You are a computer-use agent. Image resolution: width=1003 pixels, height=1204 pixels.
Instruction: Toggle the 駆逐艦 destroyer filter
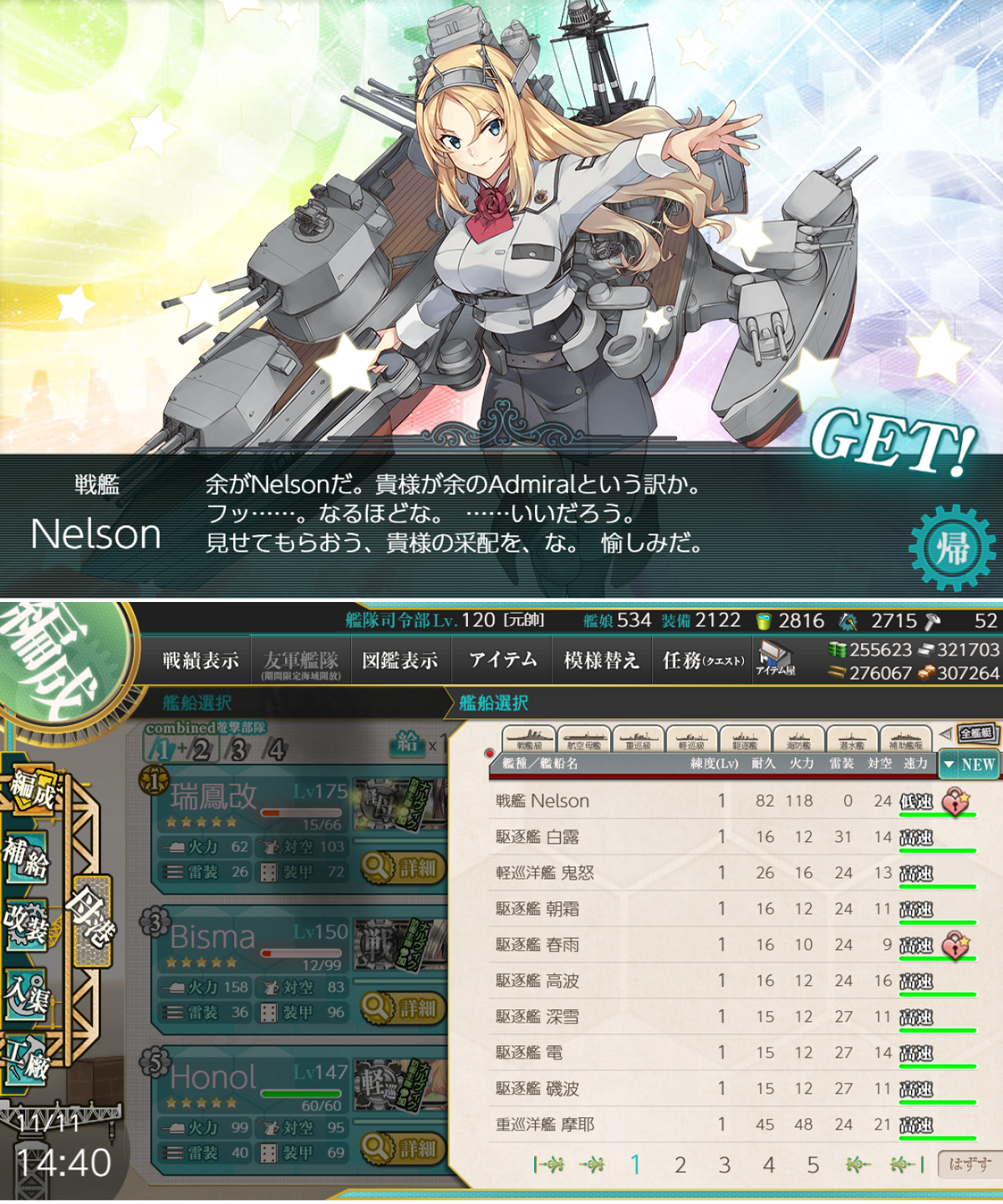pyautogui.click(x=745, y=740)
